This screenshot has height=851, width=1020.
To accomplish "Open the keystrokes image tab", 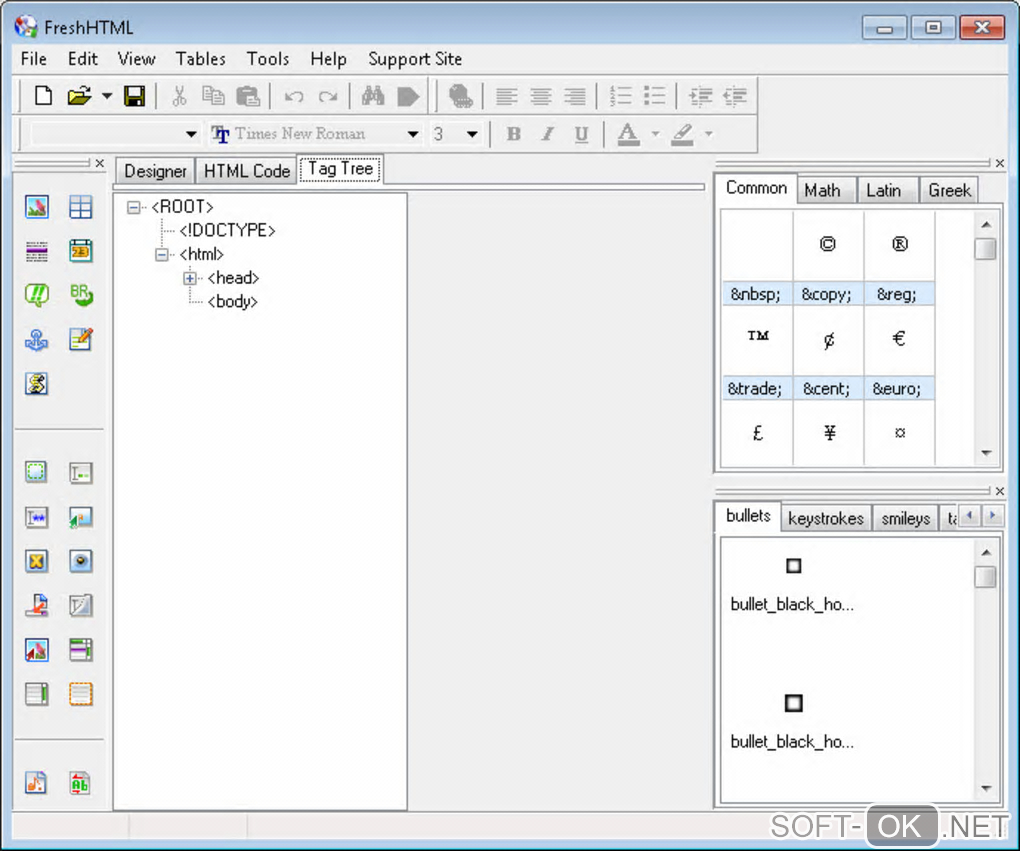I will pos(825,519).
